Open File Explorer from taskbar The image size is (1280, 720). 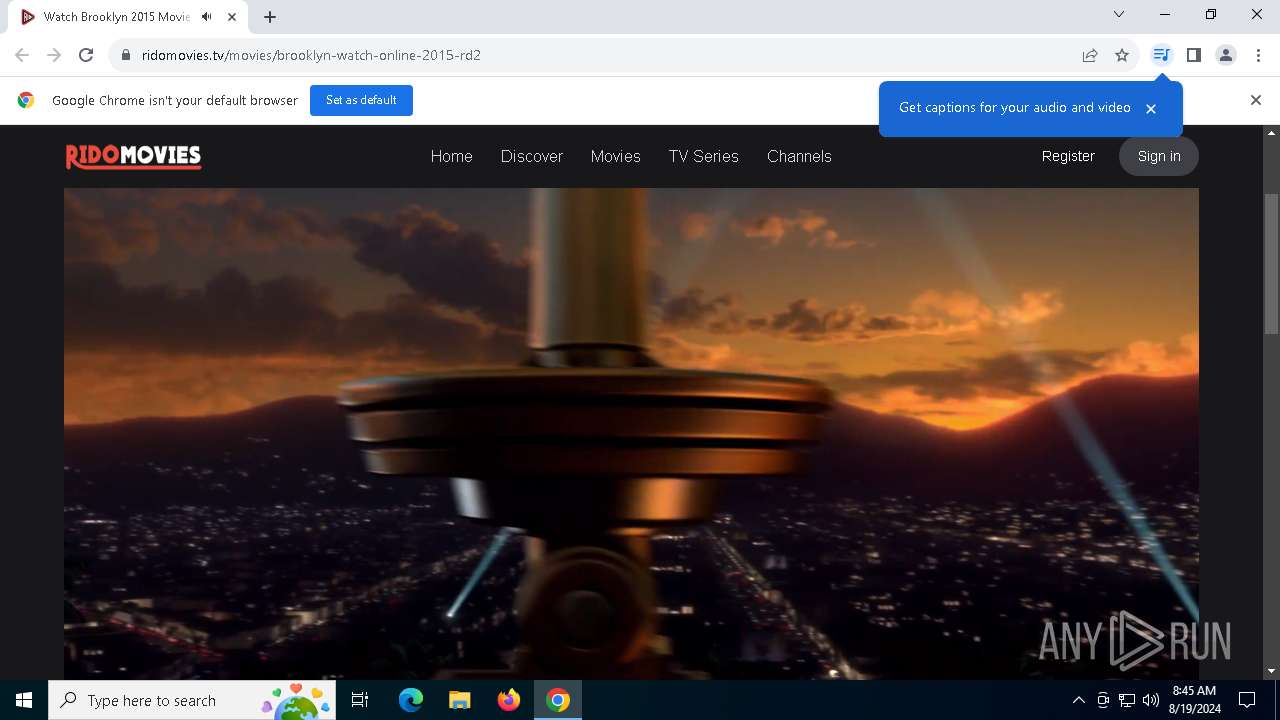click(459, 700)
